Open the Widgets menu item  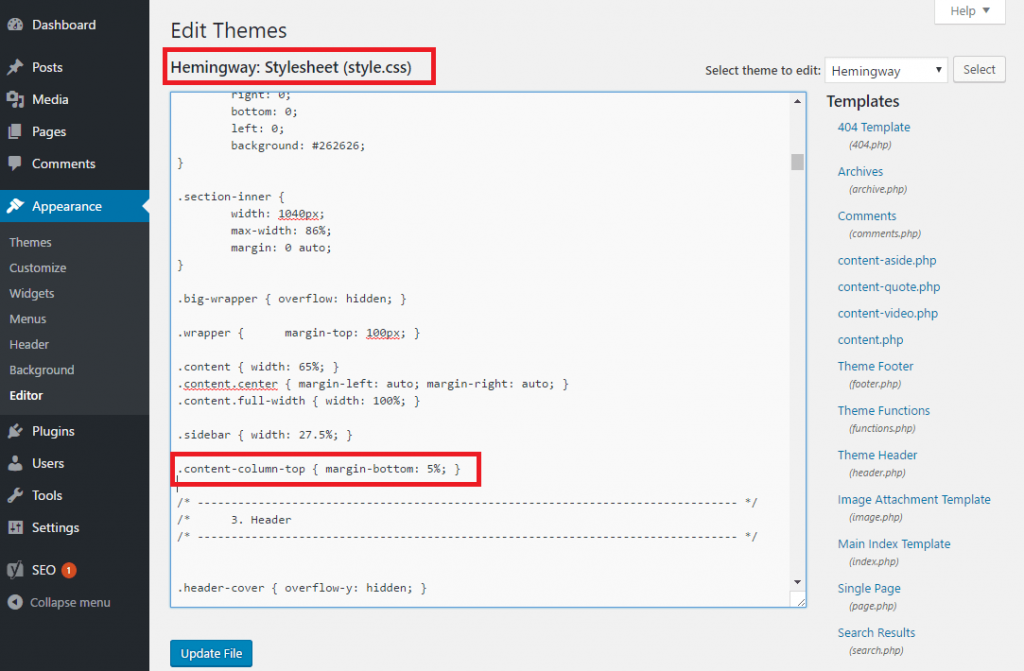(x=32, y=293)
